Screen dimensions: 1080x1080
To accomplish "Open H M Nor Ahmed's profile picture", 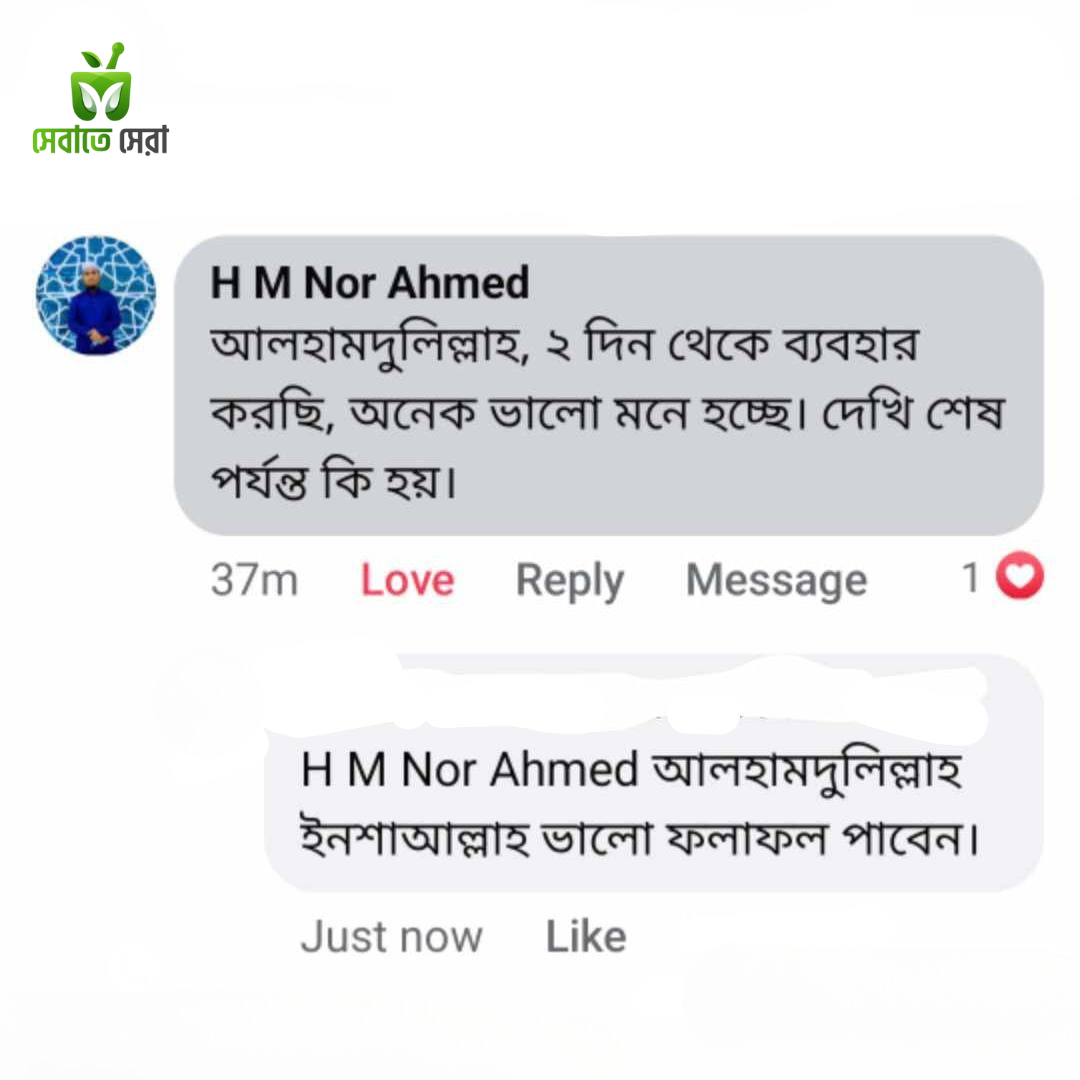I will (x=96, y=296).
